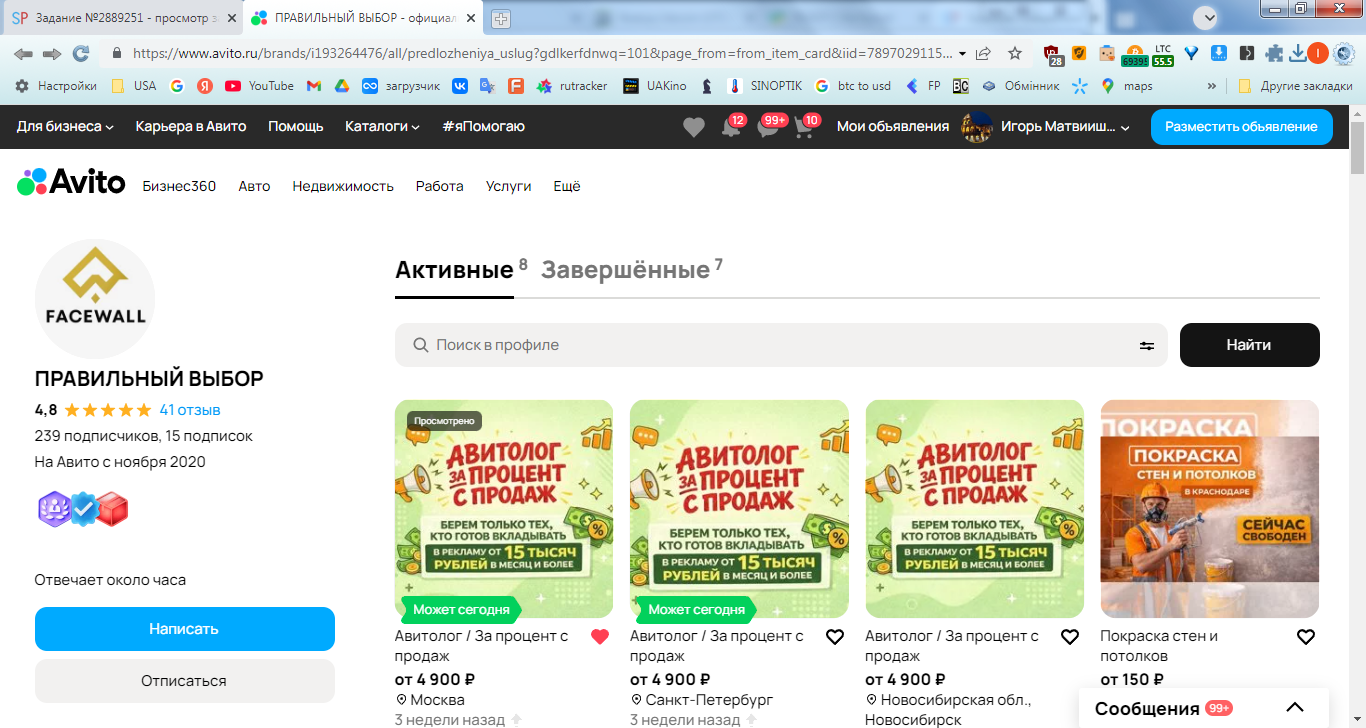Open Bitcoin price extension
Screen dimensions: 1366x728
click(1135, 54)
